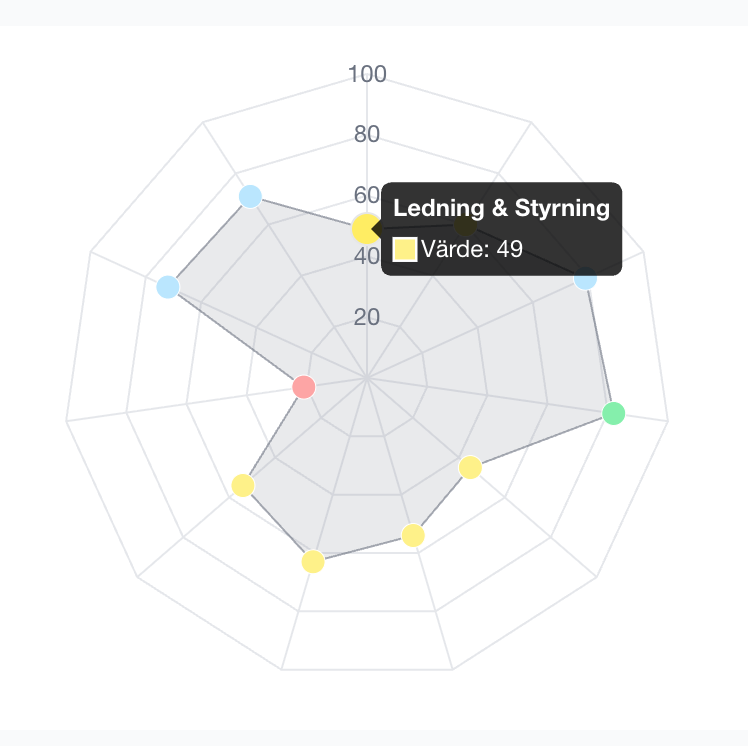Click the leftmost blue data point
This screenshot has height=746, width=748.
pyautogui.click(x=168, y=287)
